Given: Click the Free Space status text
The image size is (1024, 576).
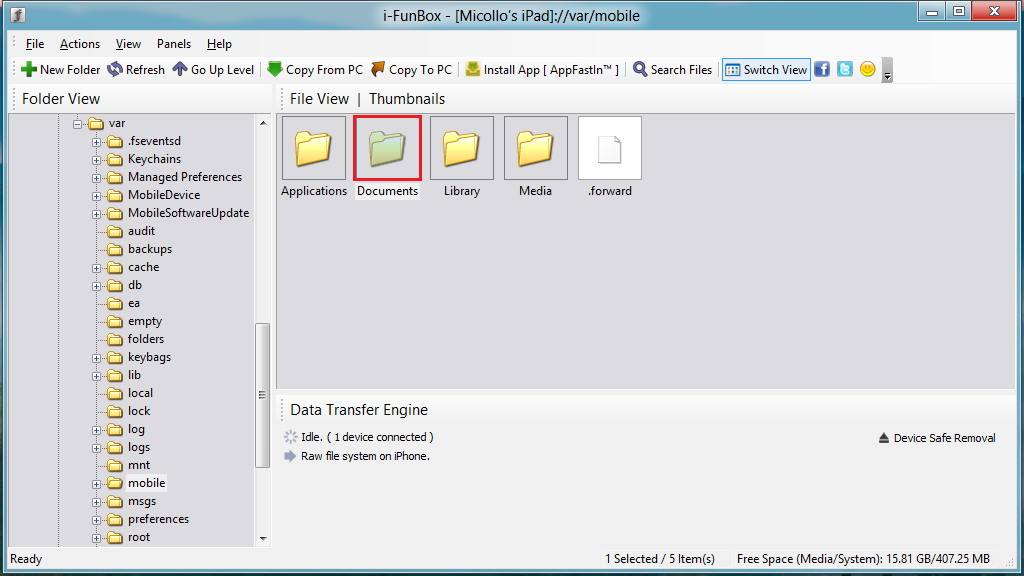Looking at the screenshot, I should (863, 559).
